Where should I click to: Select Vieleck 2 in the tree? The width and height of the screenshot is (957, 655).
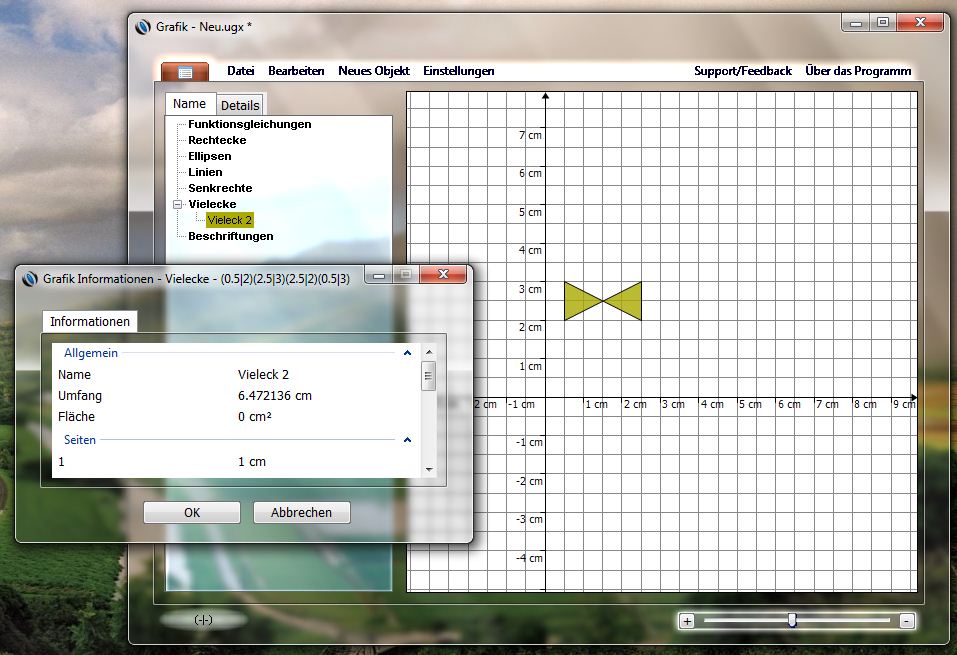(x=229, y=220)
